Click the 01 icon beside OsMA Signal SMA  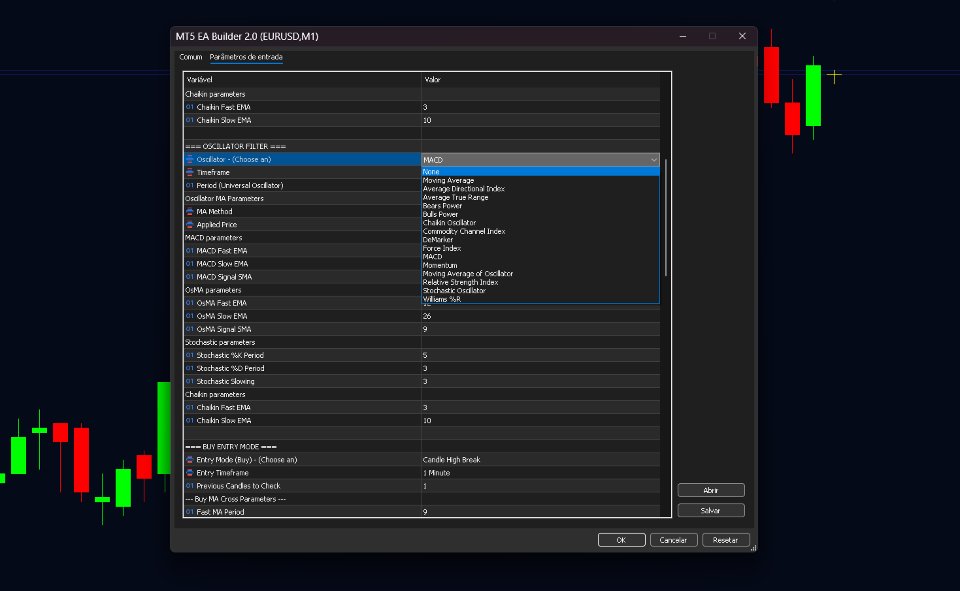coord(190,329)
